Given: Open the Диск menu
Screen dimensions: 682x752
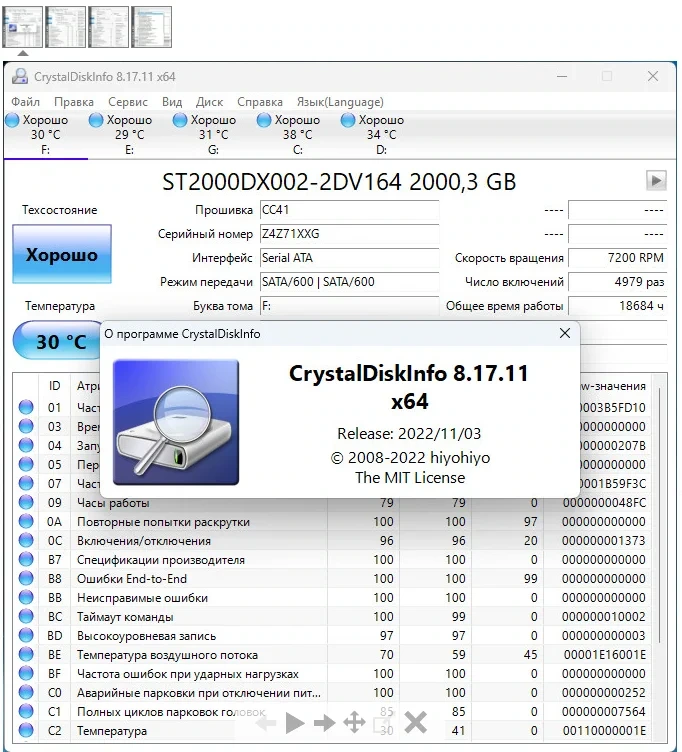Looking at the screenshot, I should pyautogui.click(x=209, y=102).
